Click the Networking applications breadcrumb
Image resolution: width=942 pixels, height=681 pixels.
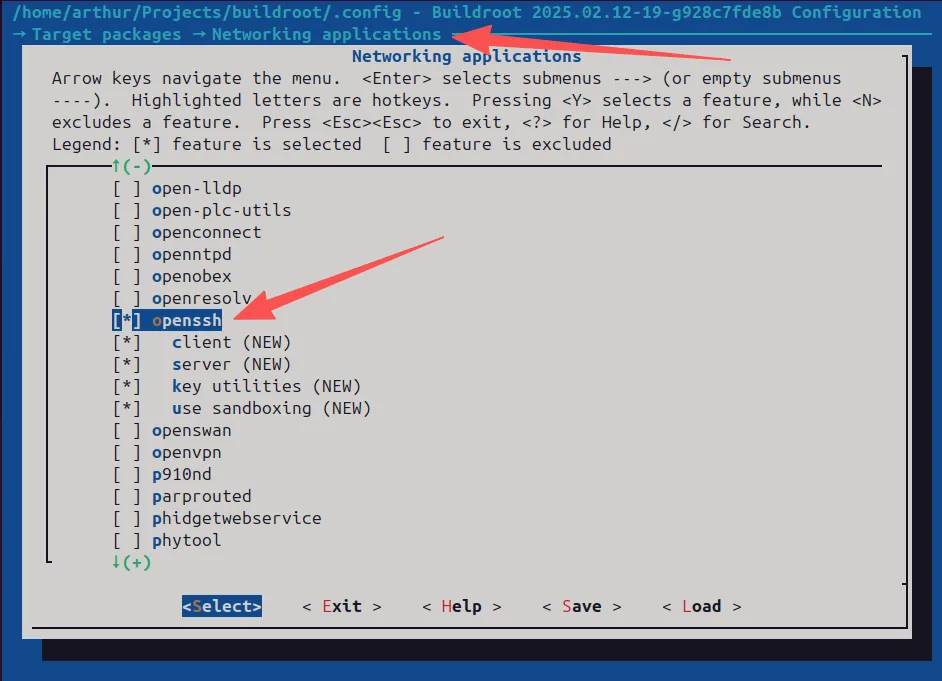coord(326,35)
